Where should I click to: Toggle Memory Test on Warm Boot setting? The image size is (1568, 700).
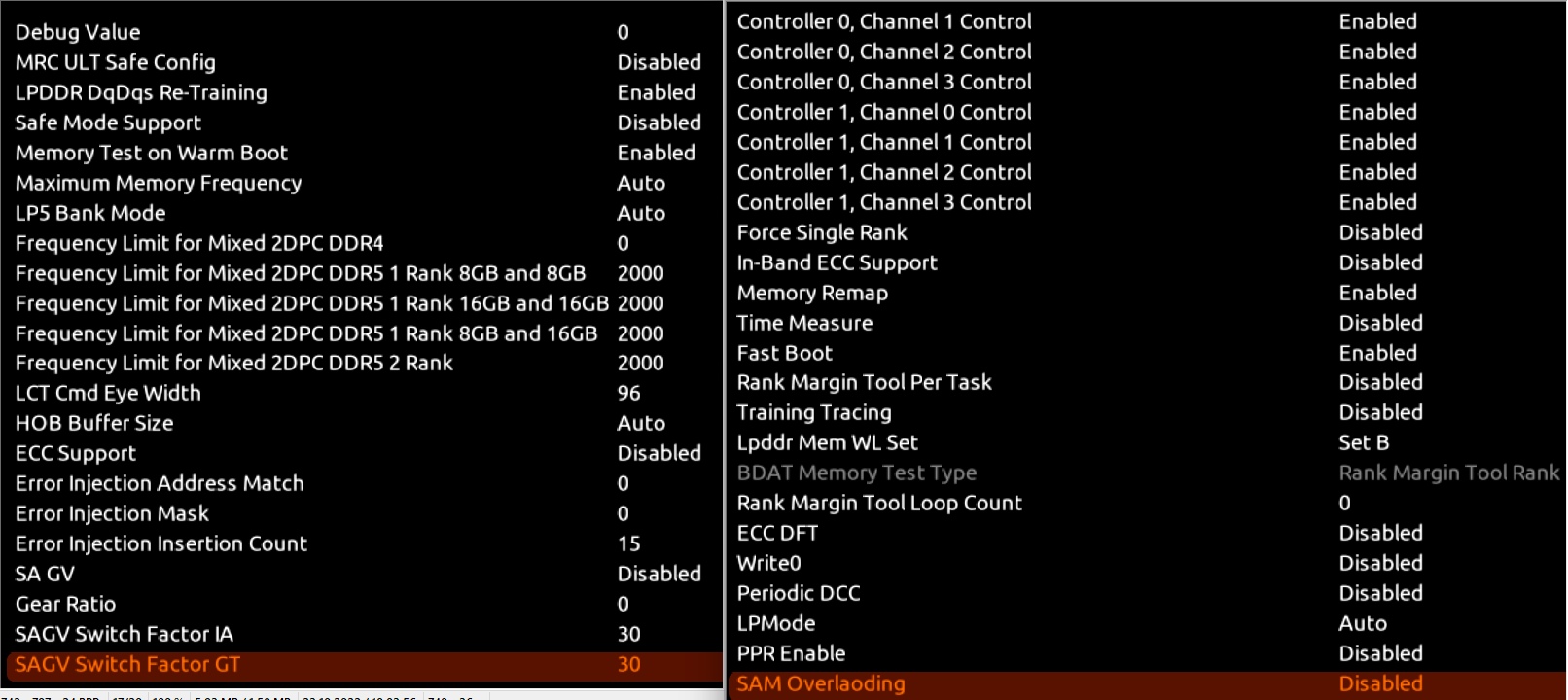click(x=656, y=153)
